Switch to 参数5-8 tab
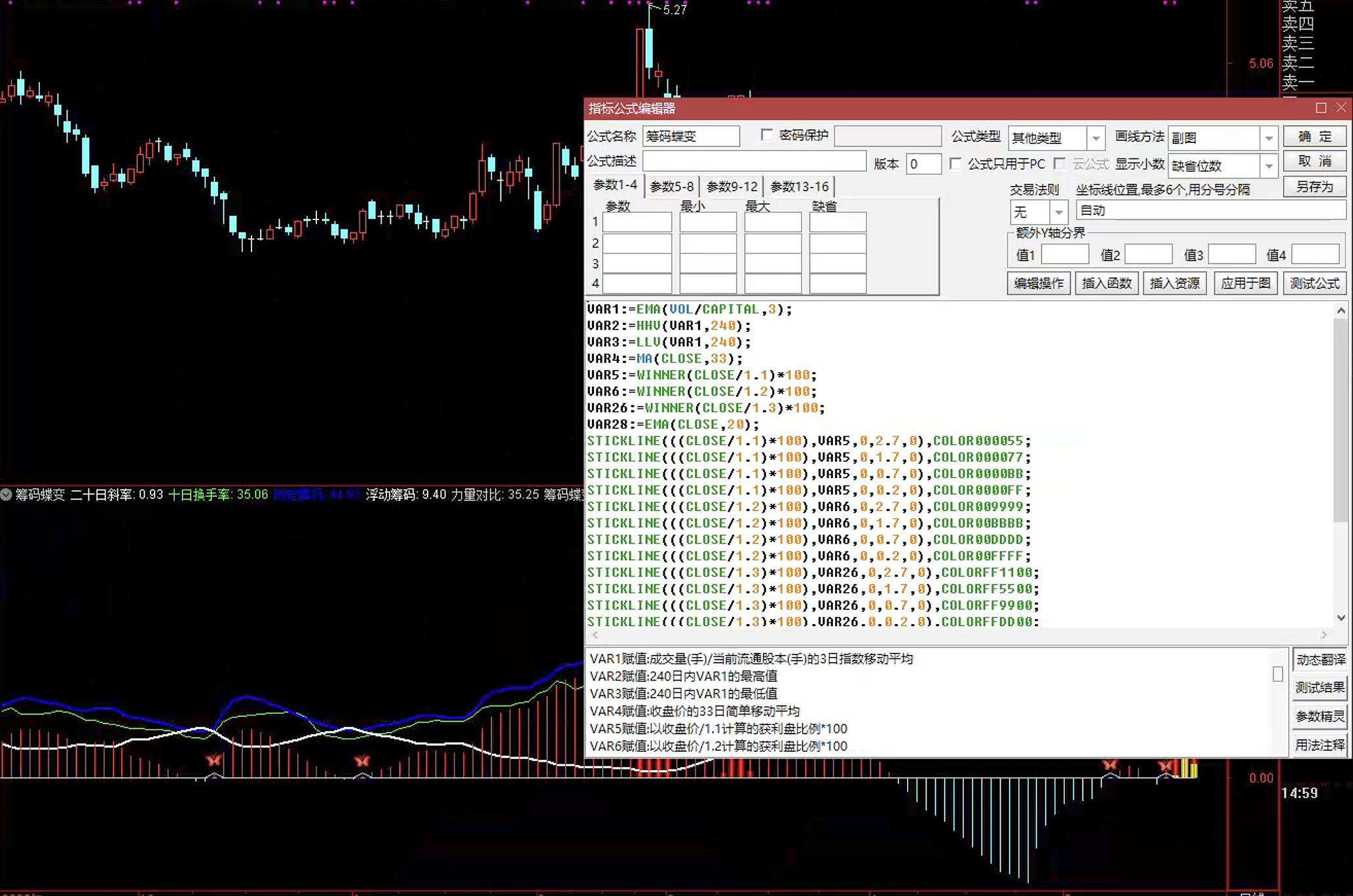 point(672,187)
